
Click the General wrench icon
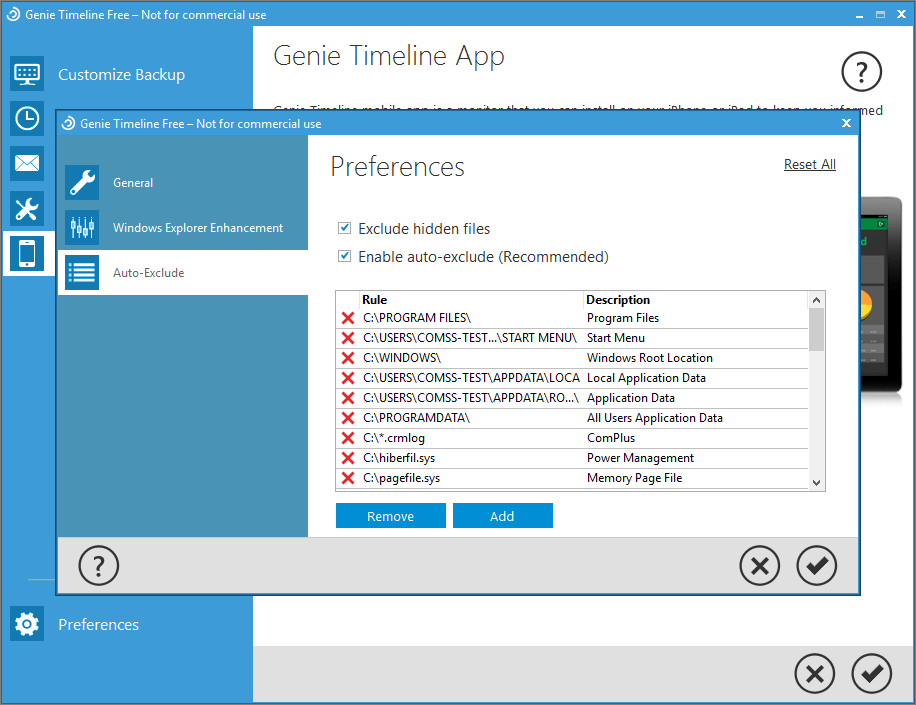[82, 182]
